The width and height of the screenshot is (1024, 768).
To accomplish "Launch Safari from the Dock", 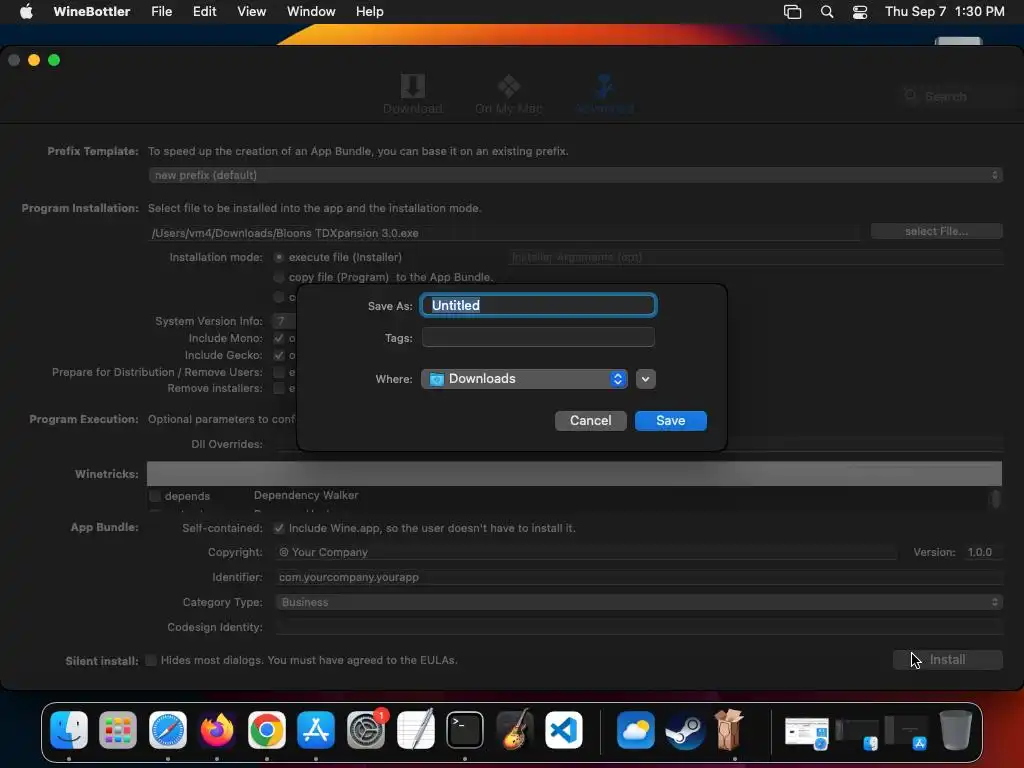I will click(x=168, y=729).
